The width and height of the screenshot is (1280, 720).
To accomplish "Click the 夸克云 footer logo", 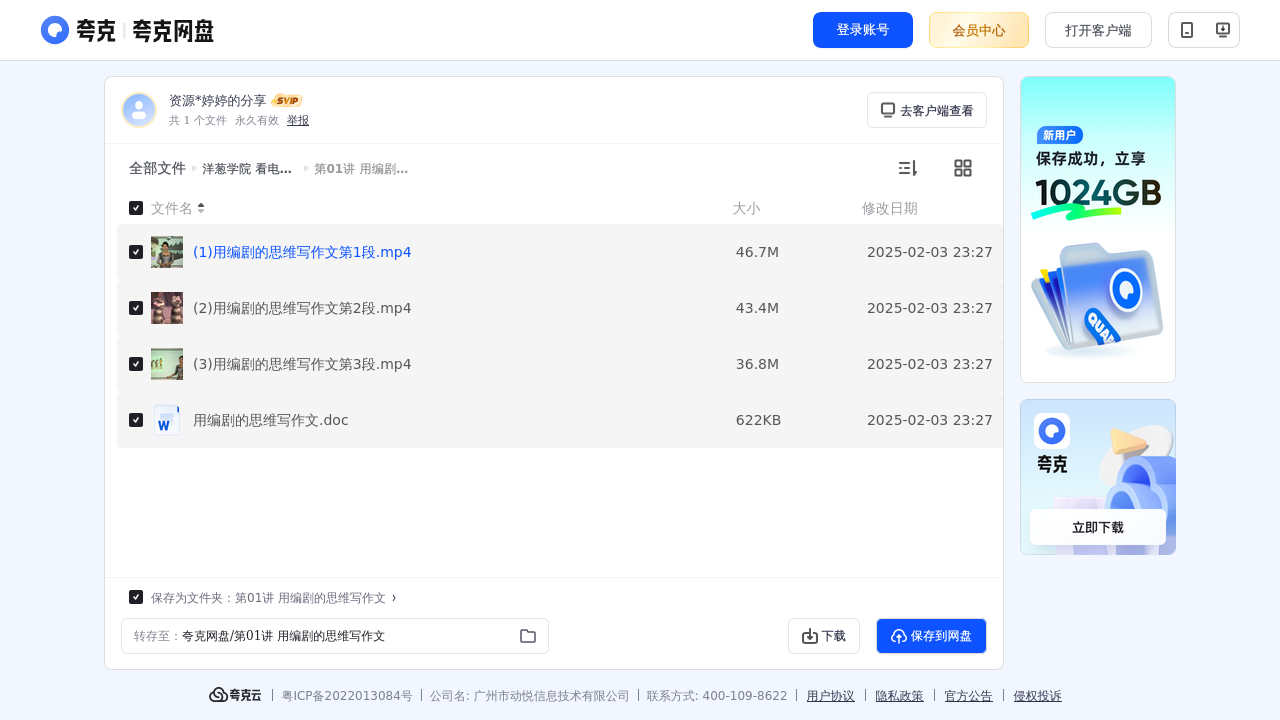I will tap(235, 695).
